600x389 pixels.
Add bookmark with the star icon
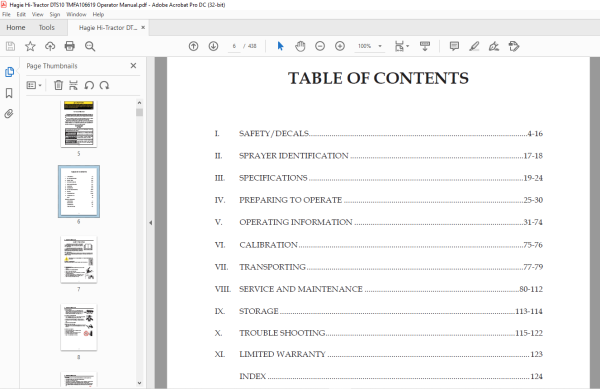pyautogui.click(x=30, y=46)
